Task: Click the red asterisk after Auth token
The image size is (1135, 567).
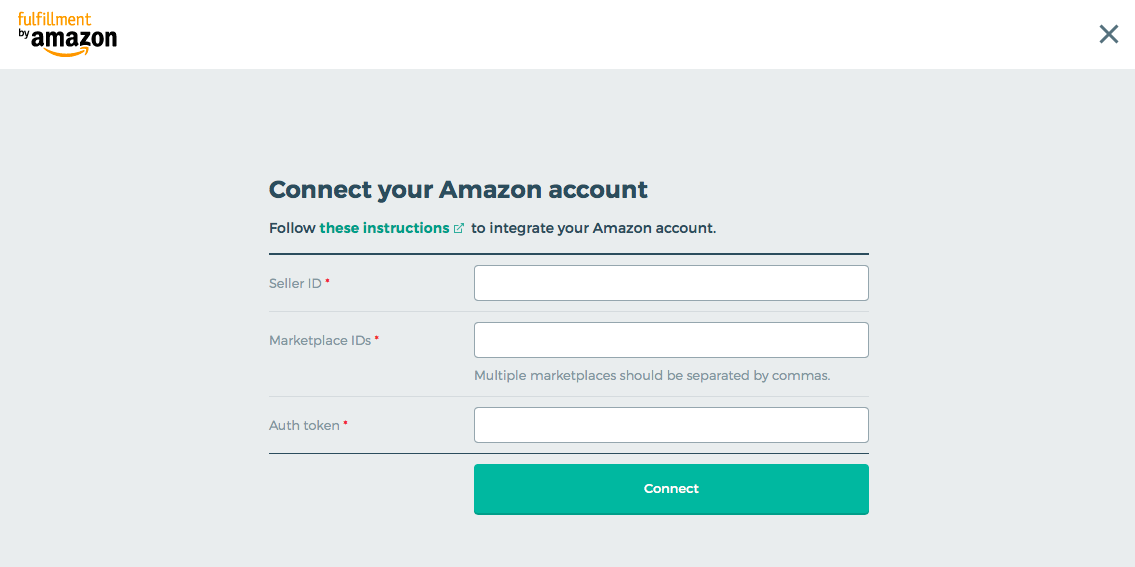Action: 345,424
